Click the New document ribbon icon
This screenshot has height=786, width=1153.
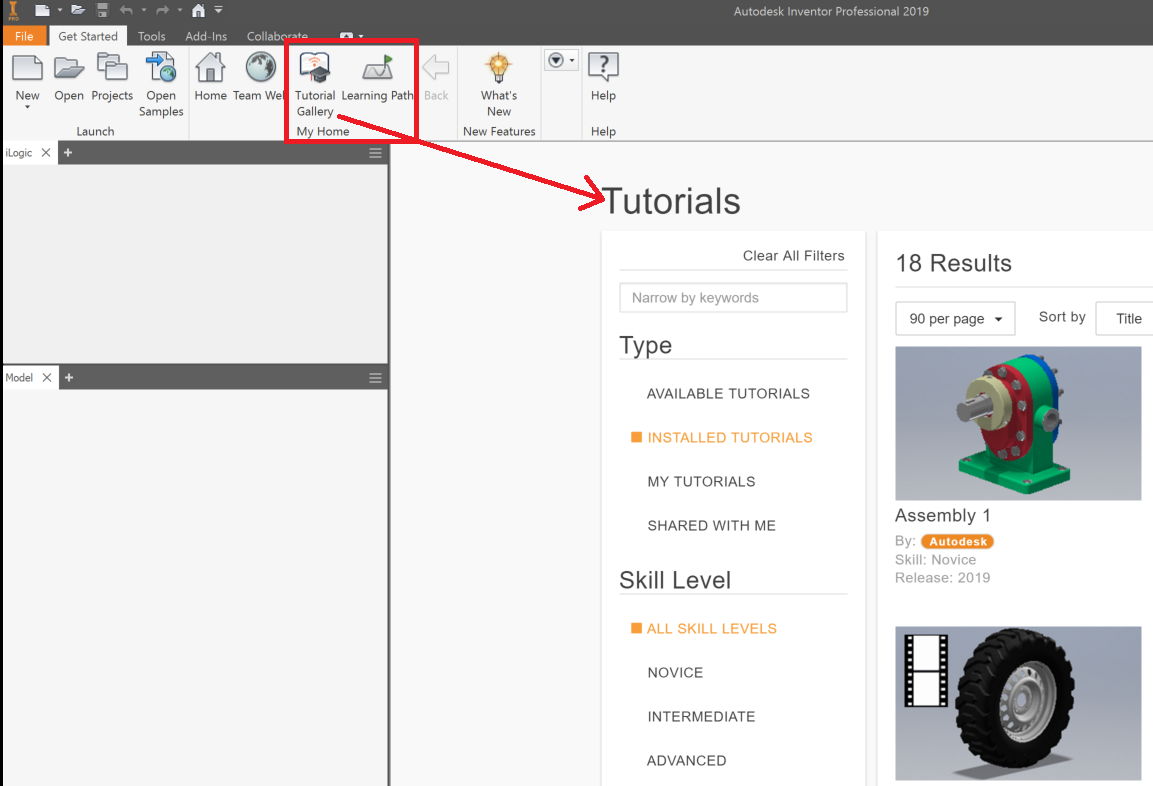tap(27, 68)
